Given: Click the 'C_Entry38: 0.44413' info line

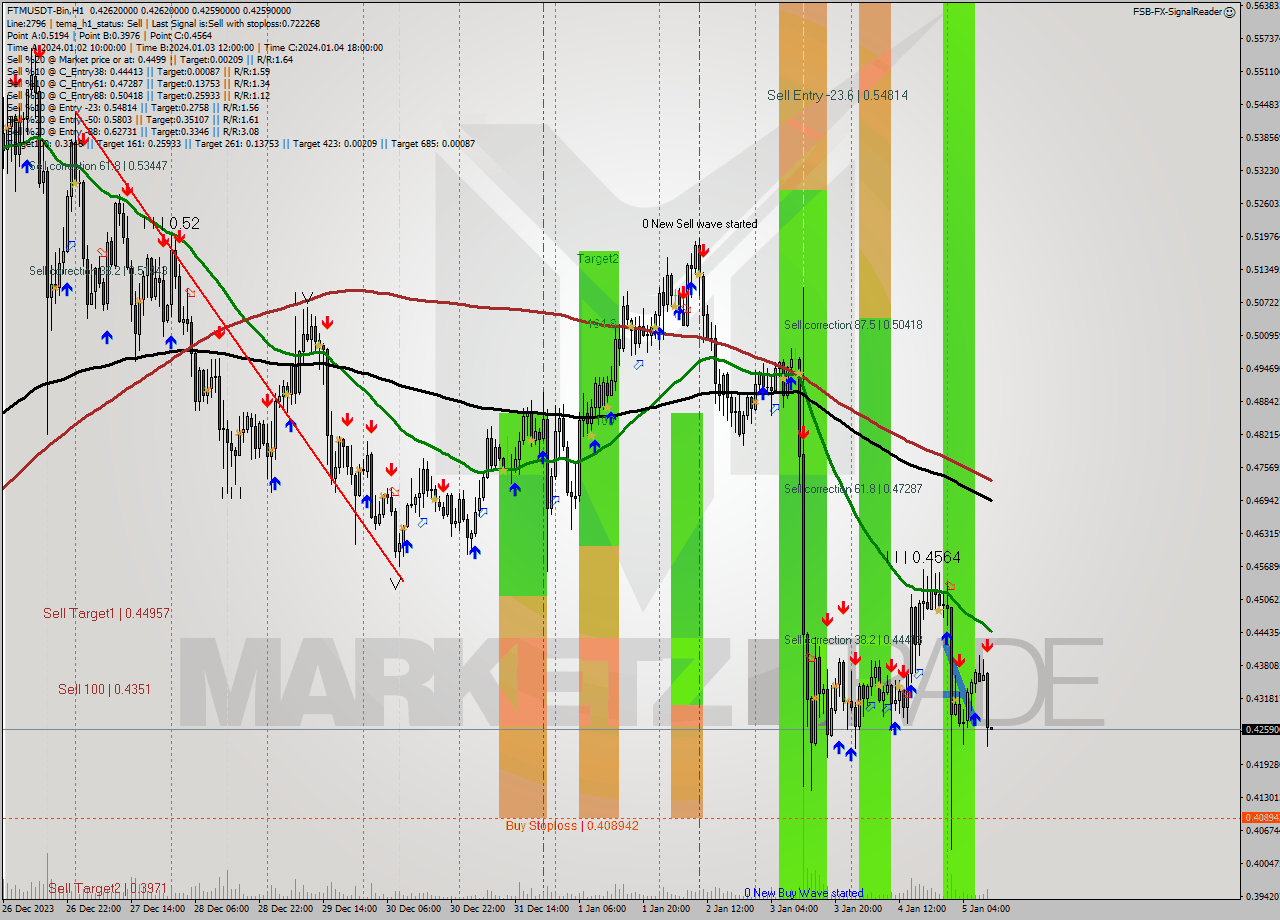Looking at the screenshot, I should [103, 71].
